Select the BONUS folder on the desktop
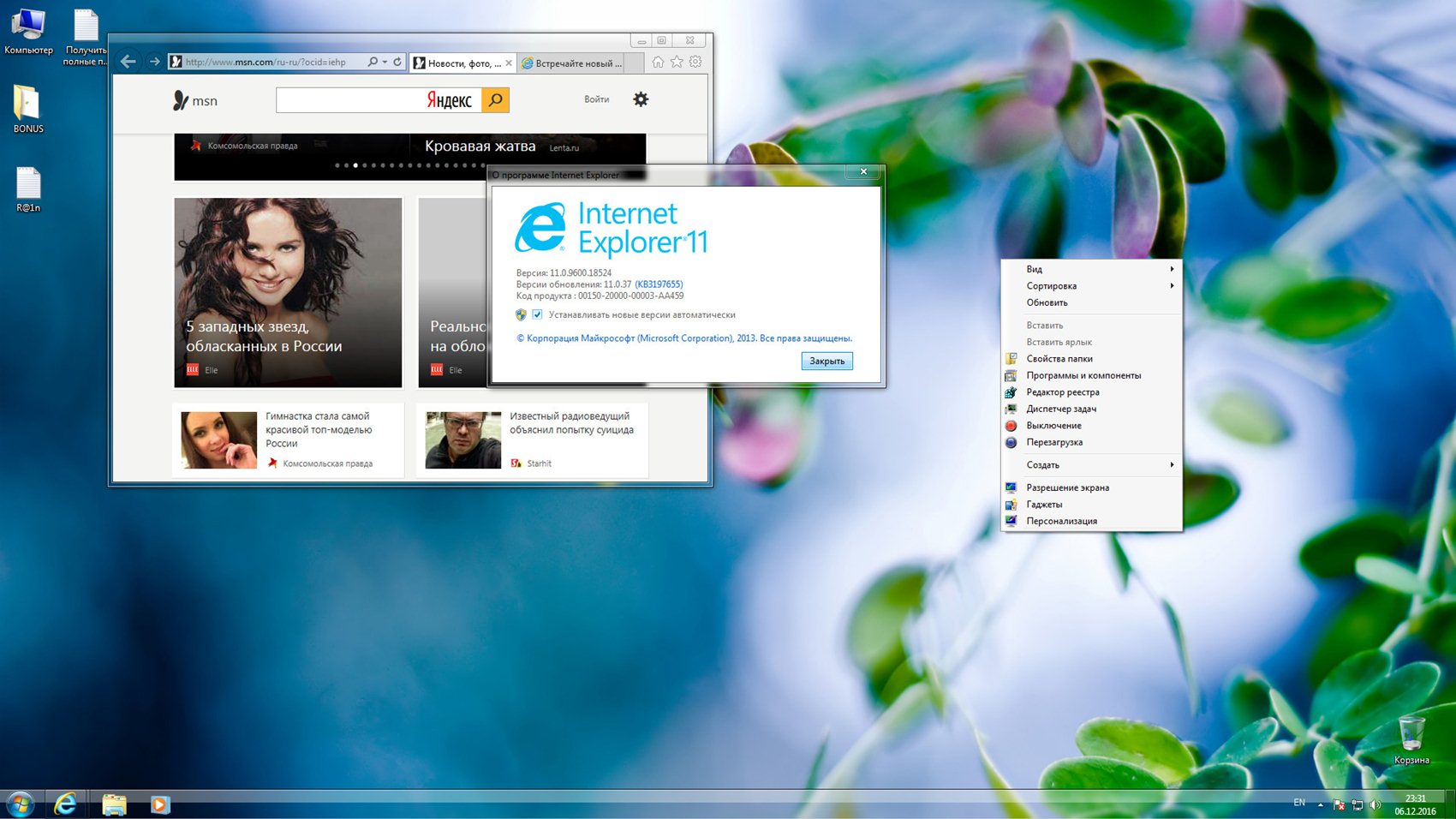Screen dimensions: 1456x819 click(27, 109)
